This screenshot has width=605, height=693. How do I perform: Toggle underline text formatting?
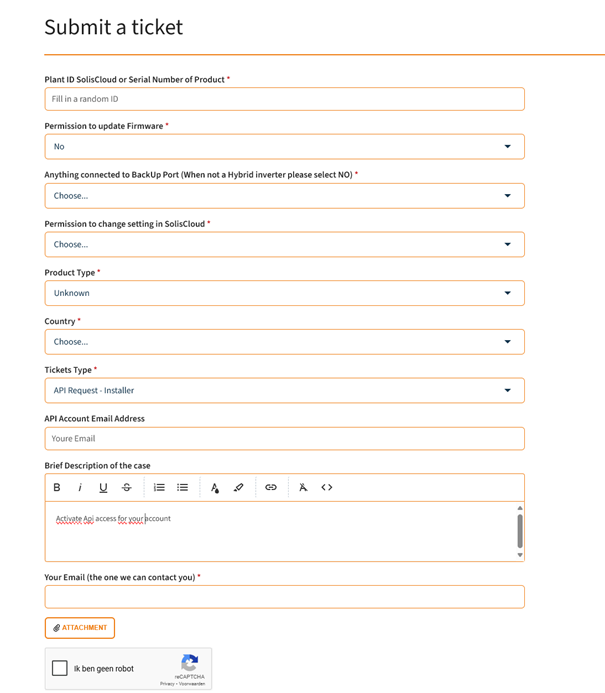point(103,488)
